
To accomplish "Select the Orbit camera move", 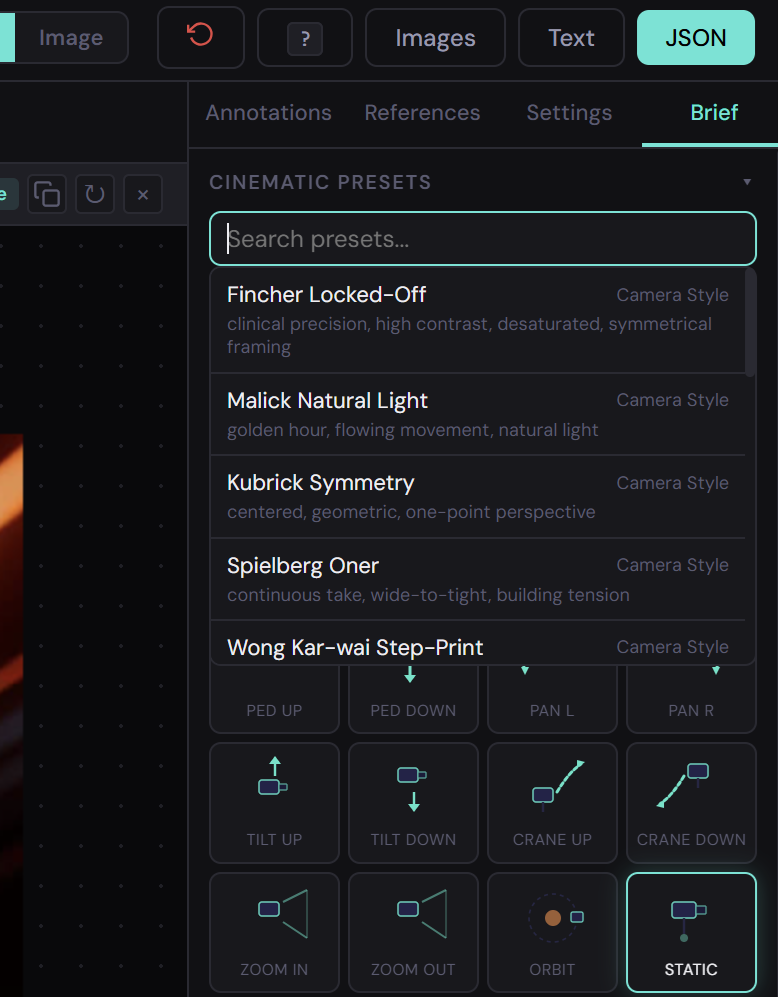I will [x=552, y=932].
